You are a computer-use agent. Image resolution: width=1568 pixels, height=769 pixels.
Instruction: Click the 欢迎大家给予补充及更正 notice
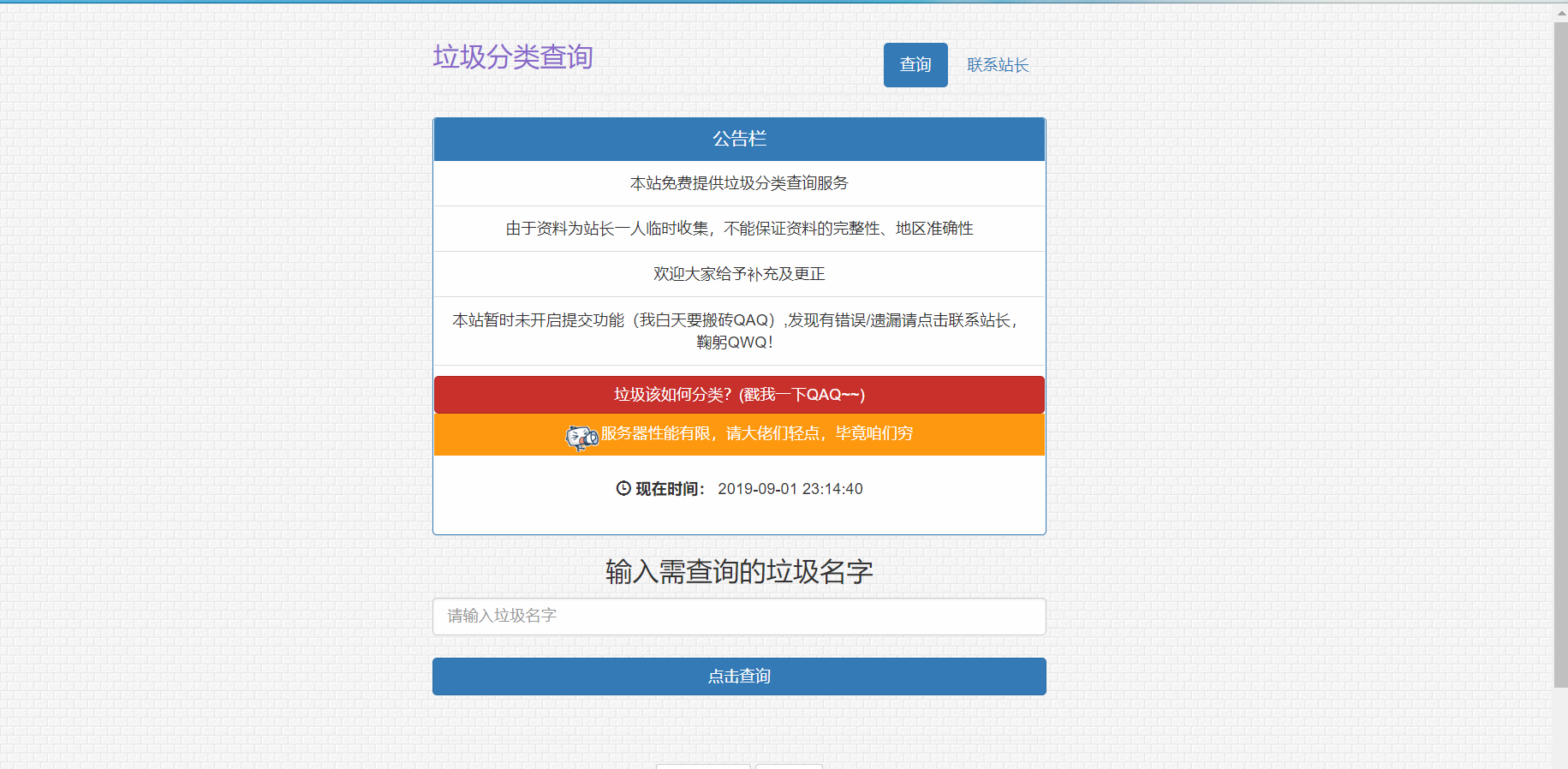click(x=739, y=274)
